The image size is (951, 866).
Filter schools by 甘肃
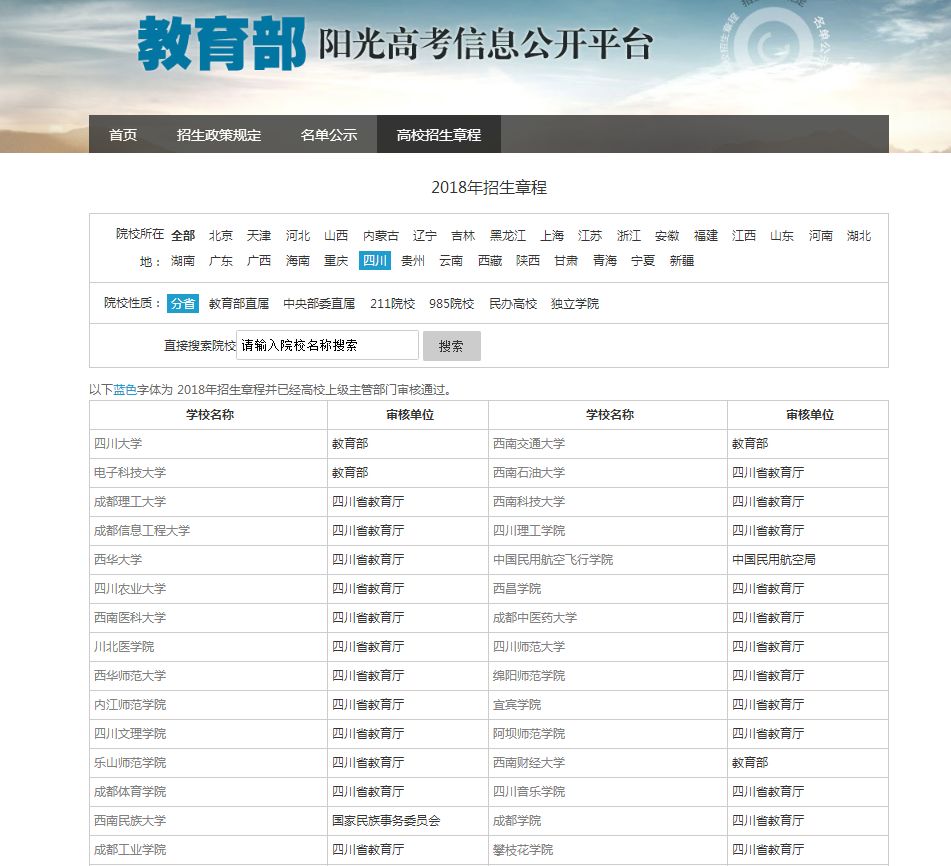pos(566,261)
